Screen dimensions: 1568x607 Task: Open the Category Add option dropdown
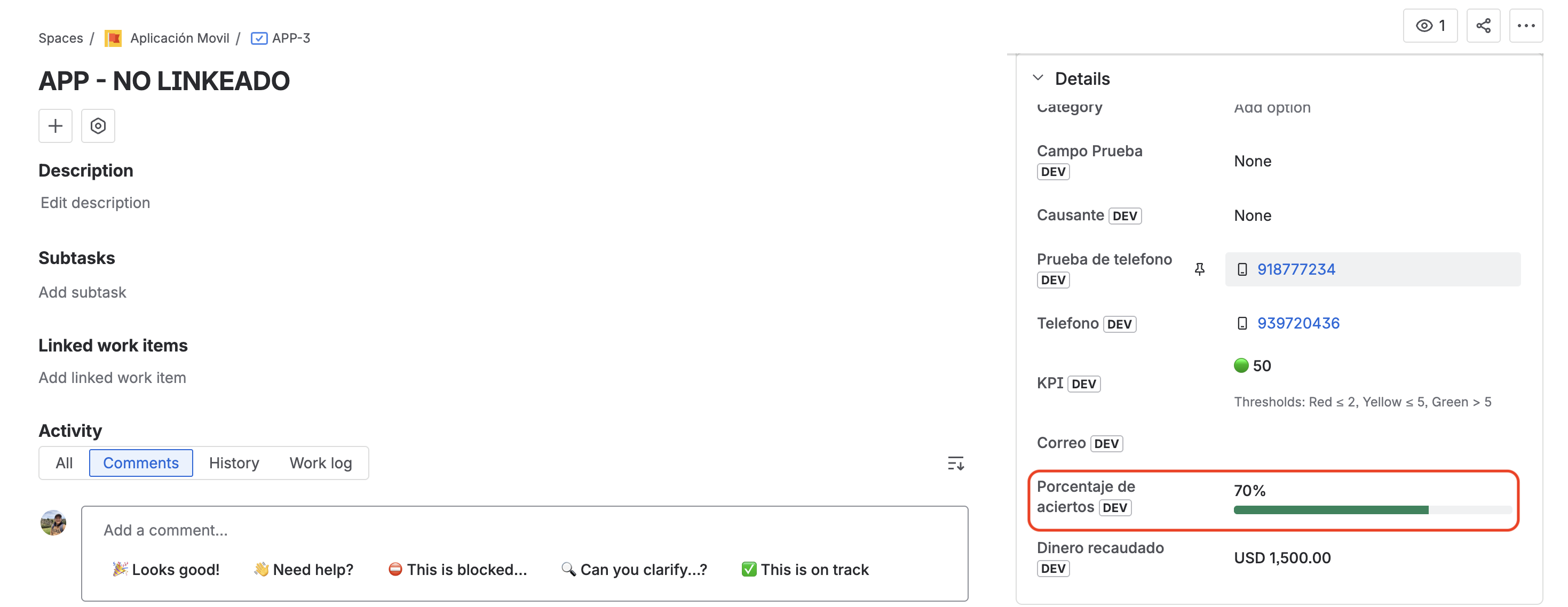[x=1272, y=108]
